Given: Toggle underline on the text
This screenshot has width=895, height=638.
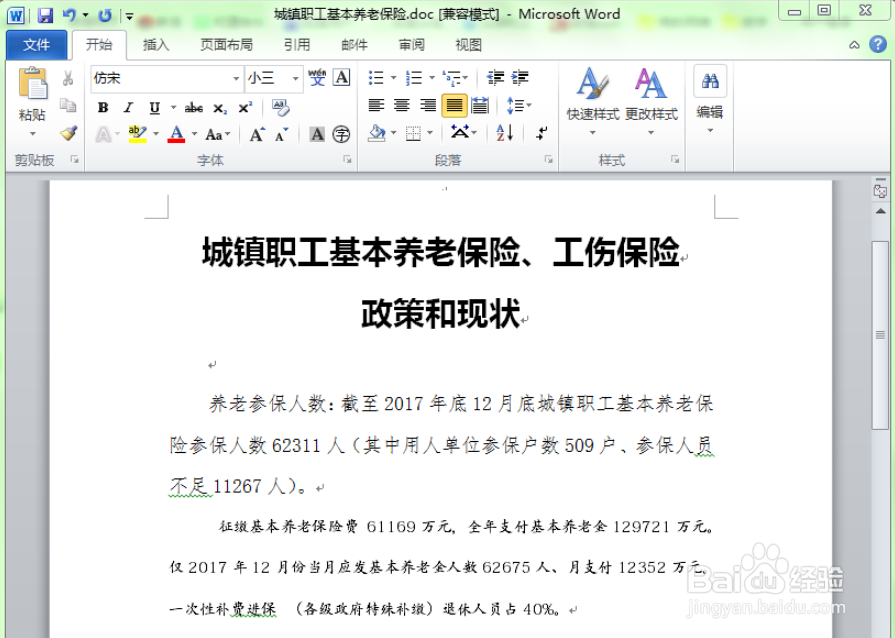Looking at the screenshot, I should coord(154,108).
